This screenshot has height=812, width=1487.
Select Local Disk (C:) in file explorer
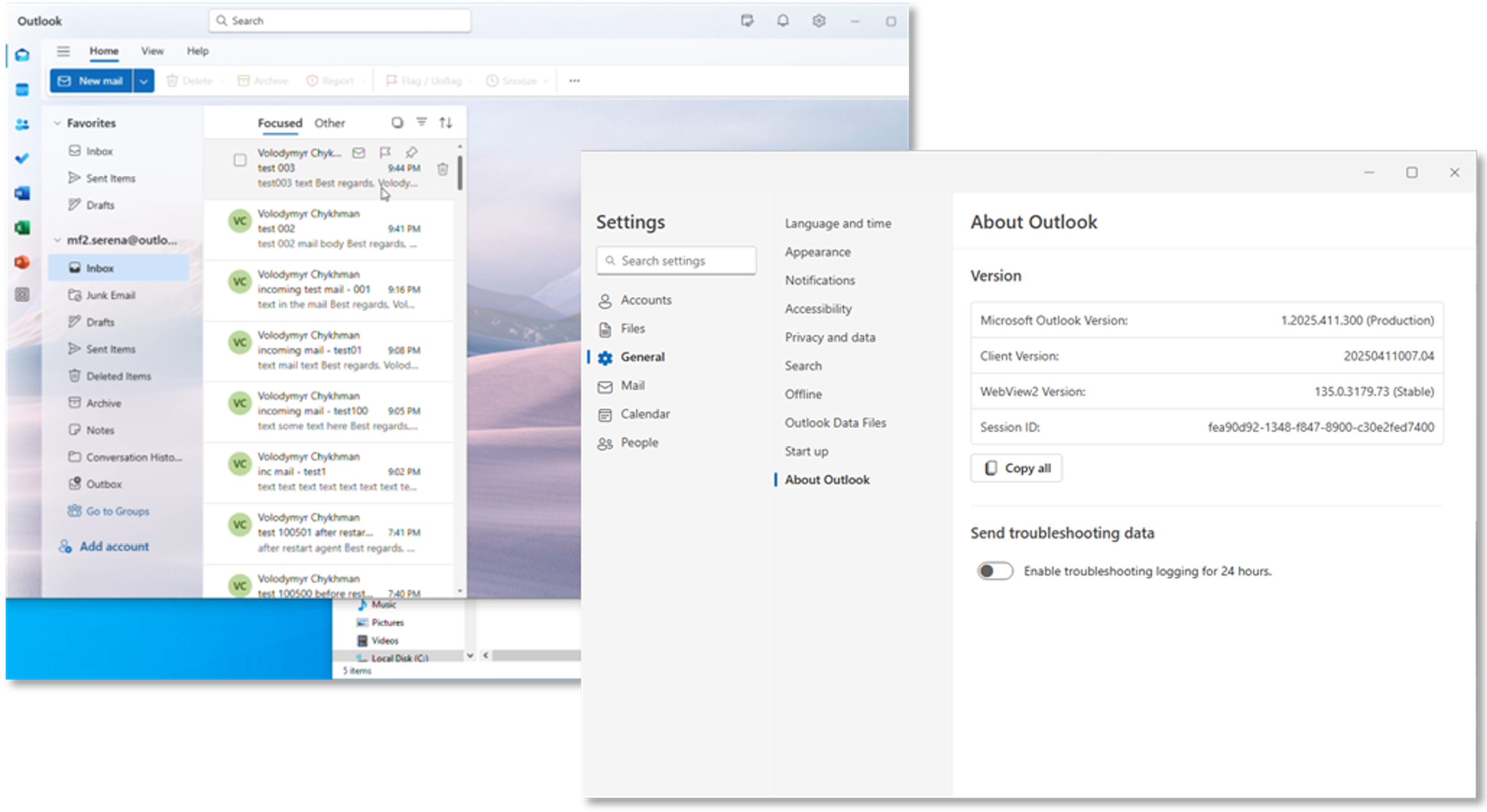point(393,657)
